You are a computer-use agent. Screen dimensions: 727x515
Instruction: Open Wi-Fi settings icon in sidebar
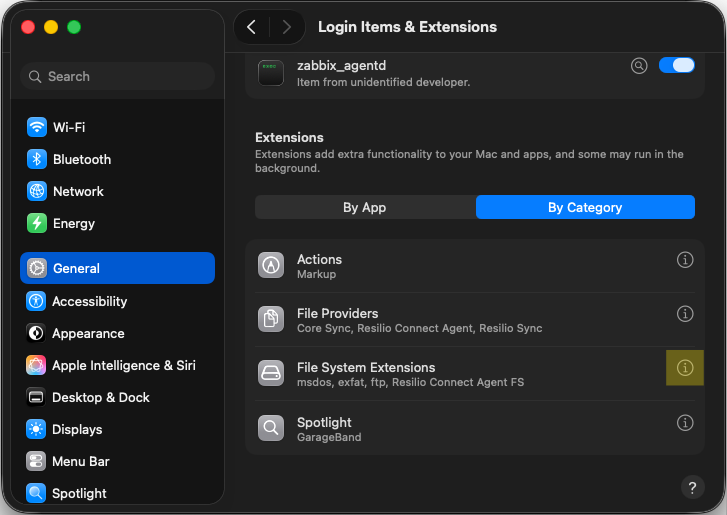coord(37,127)
